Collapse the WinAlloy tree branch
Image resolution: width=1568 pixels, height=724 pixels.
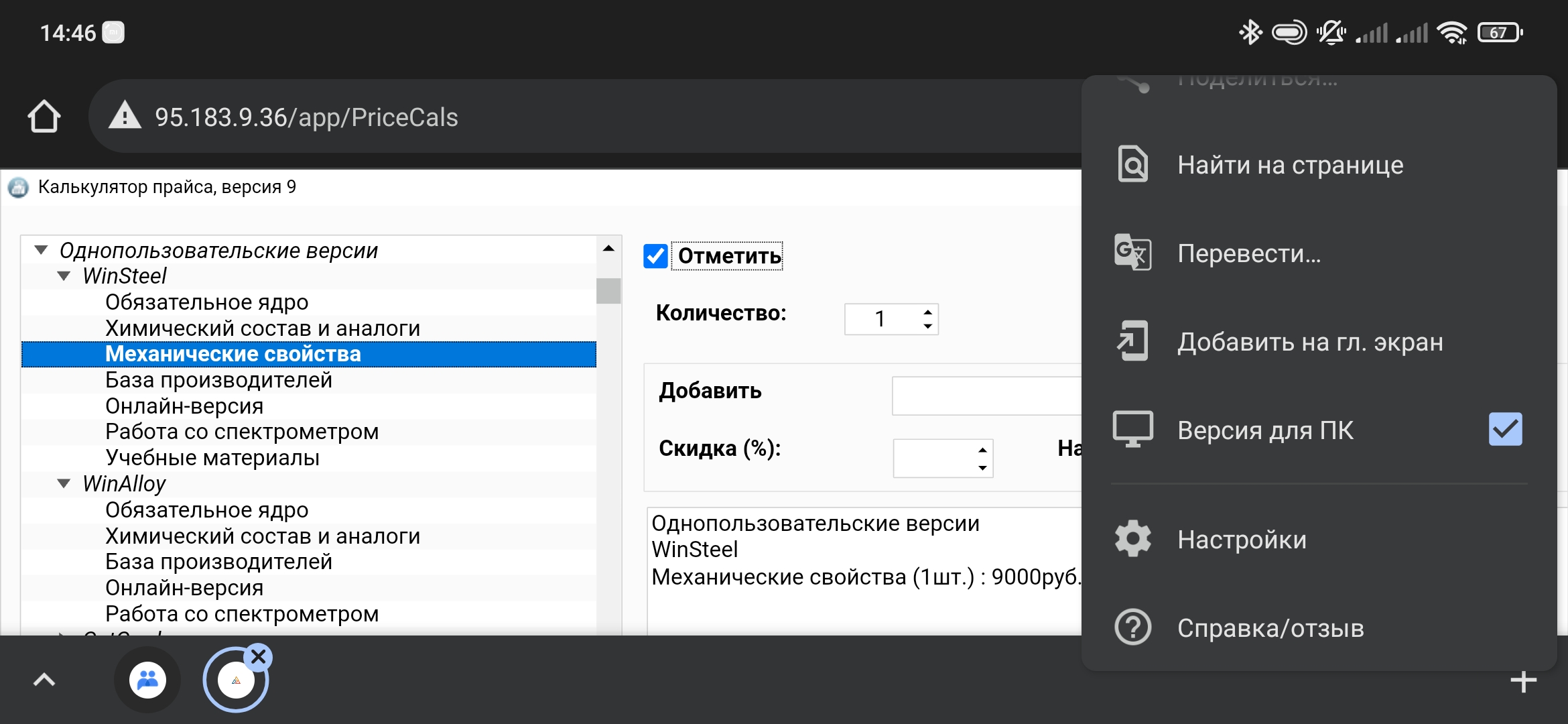tap(64, 483)
